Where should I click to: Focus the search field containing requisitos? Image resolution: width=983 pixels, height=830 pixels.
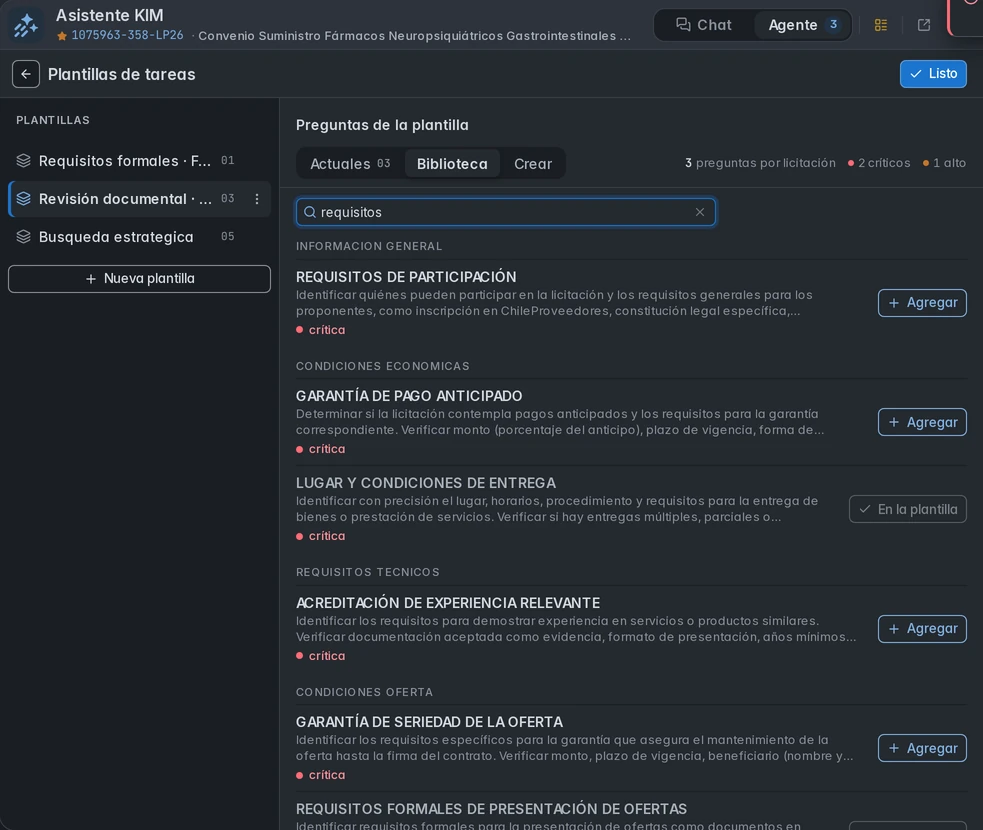[505, 212]
